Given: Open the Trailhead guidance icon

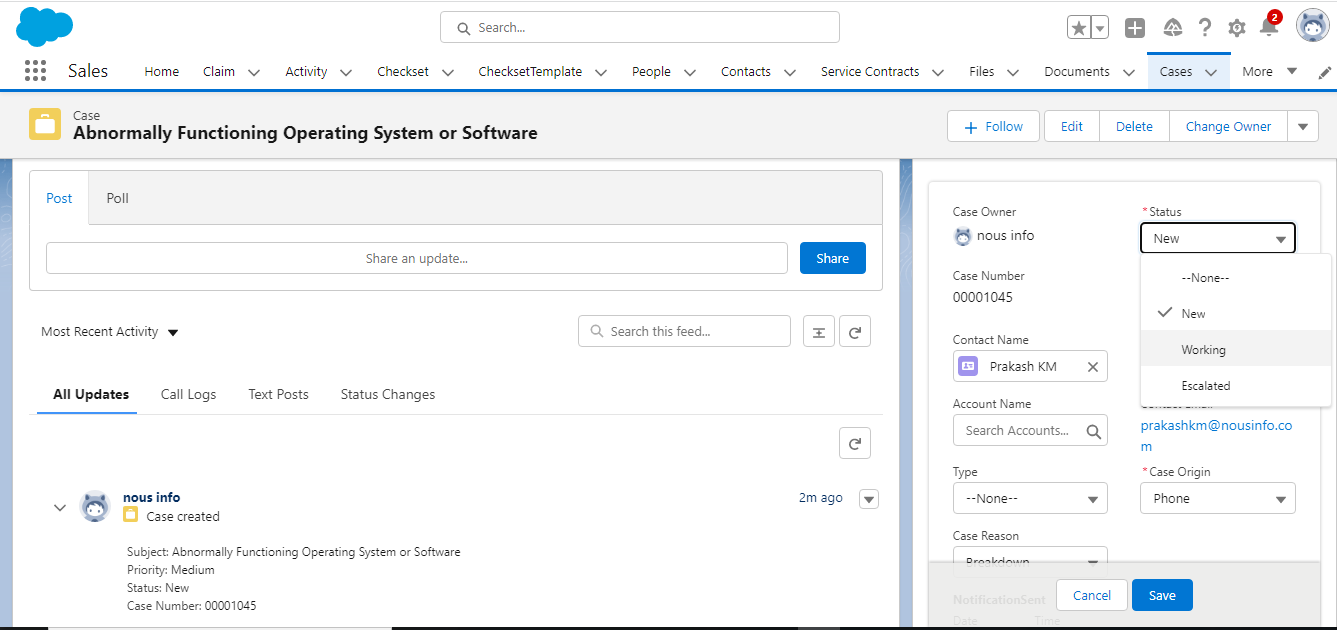Looking at the screenshot, I should point(1173,28).
